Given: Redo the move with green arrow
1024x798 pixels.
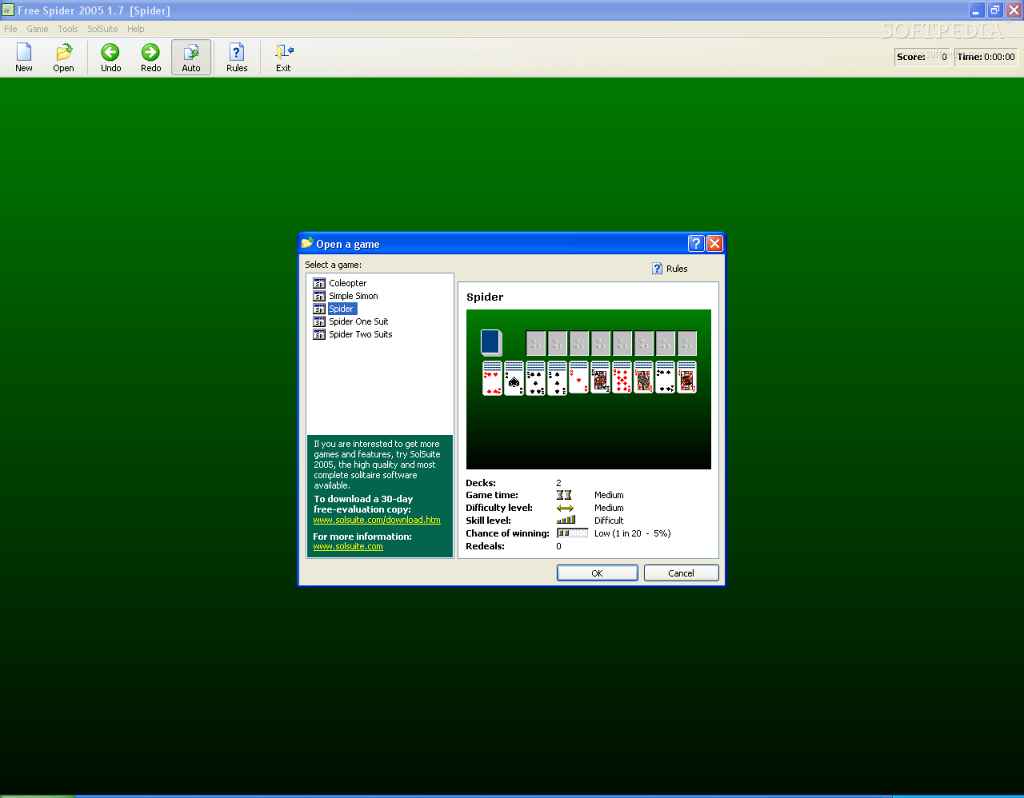Looking at the screenshot, I should click(150, 57).
